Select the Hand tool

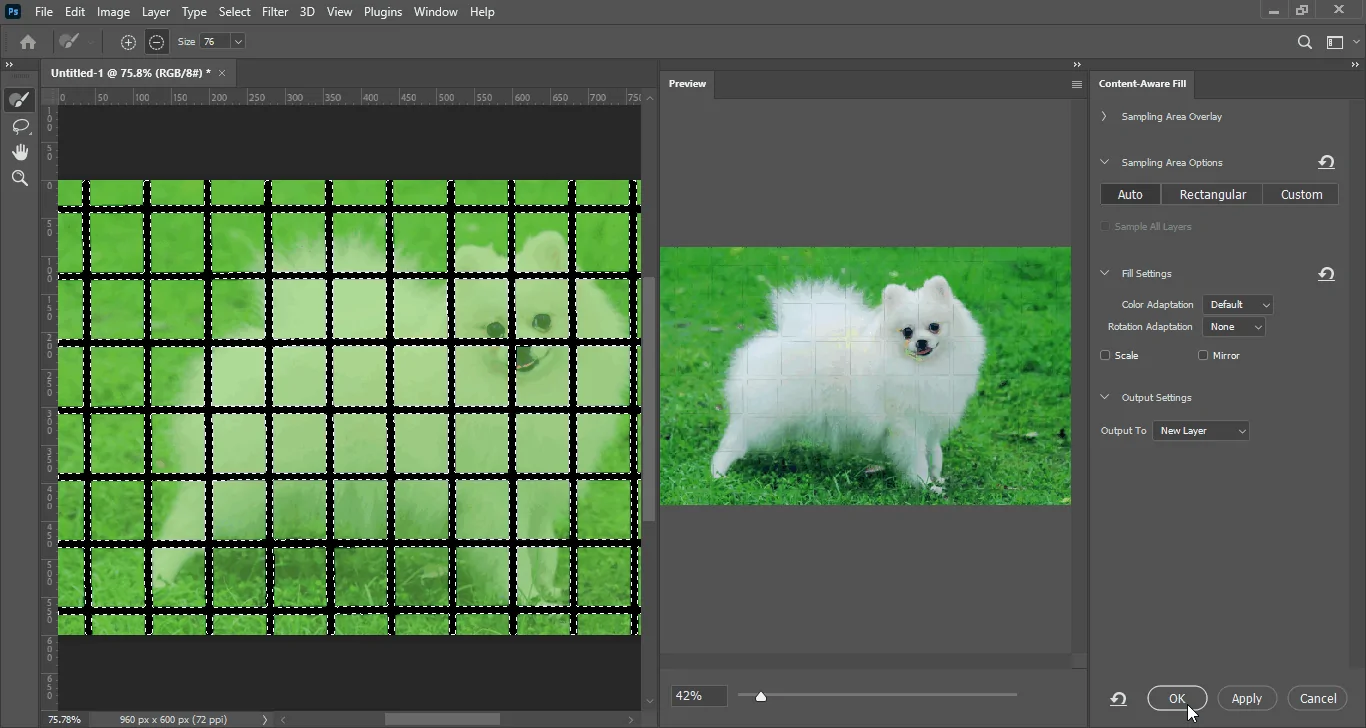pos(20,152)
